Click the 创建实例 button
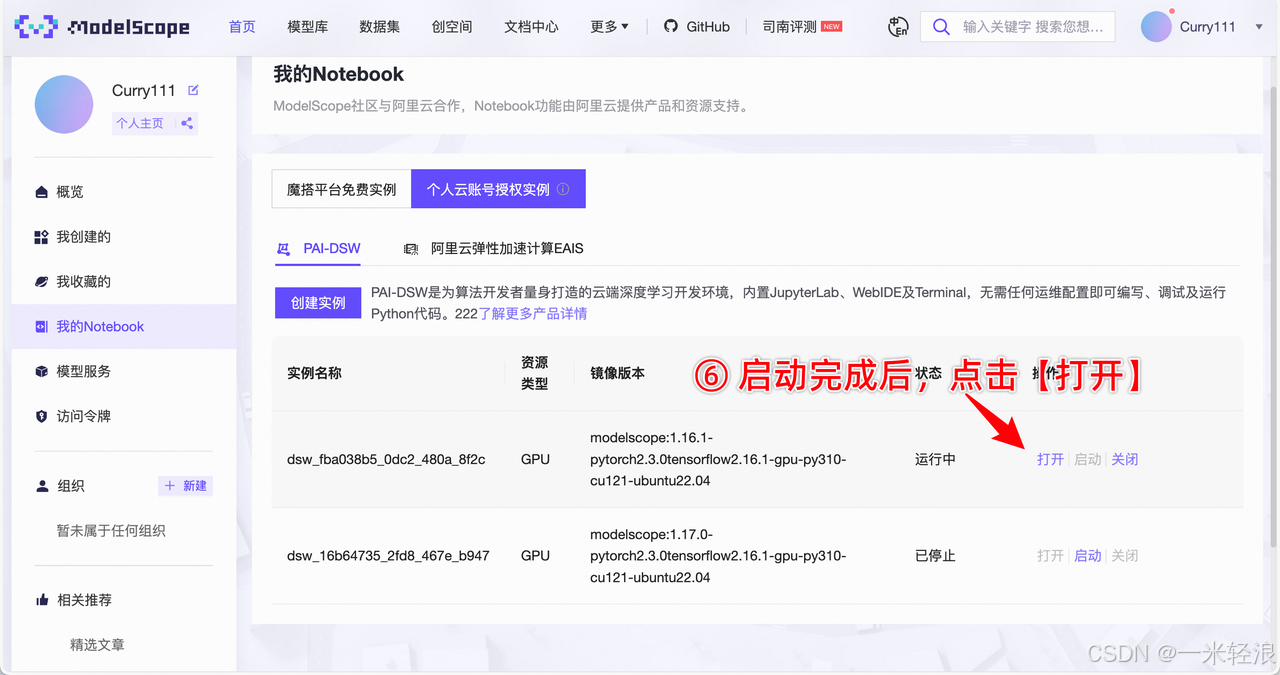This screenshot has height=675, width=1280. (317, 303)
